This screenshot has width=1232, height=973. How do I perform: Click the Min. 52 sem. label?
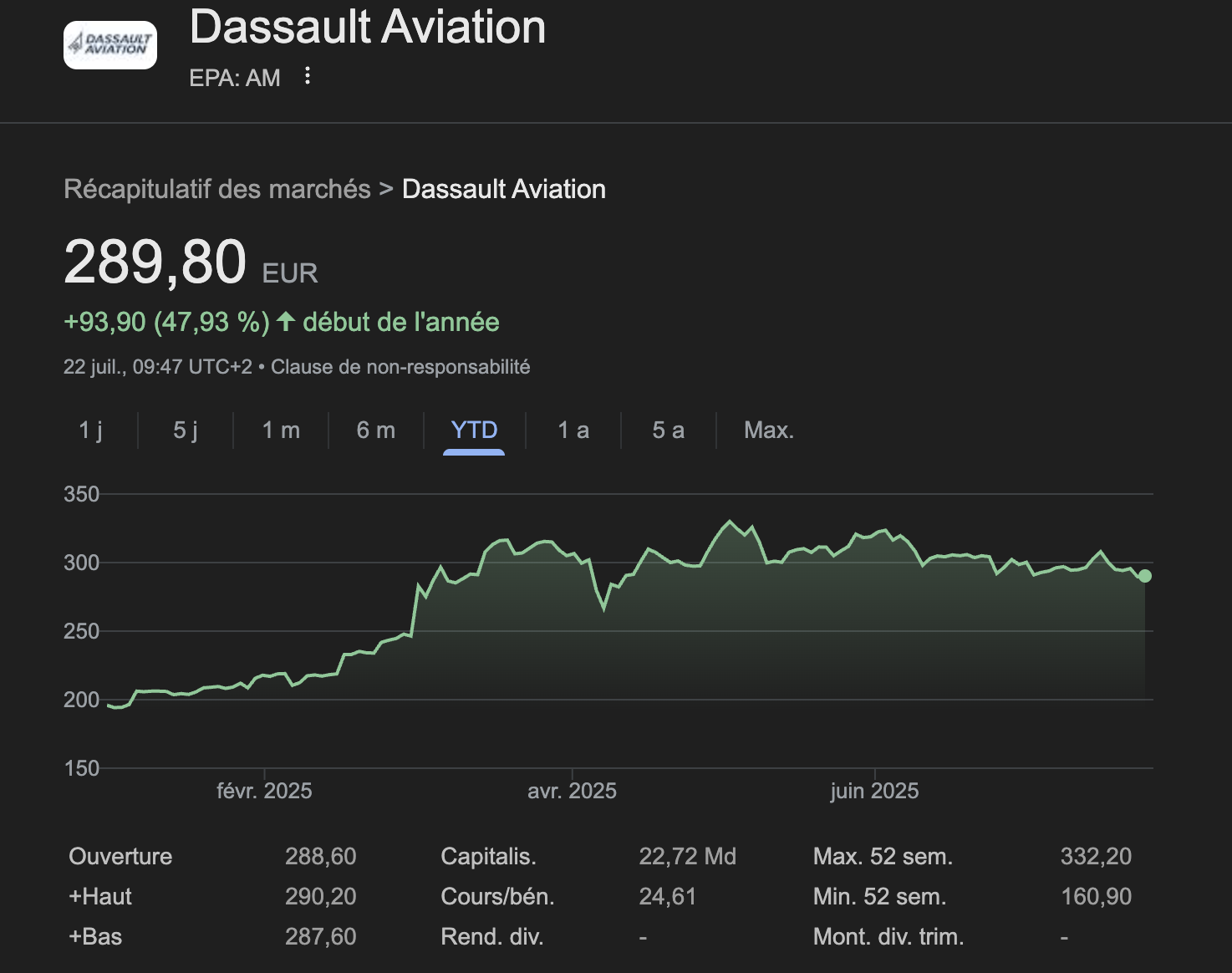point(879,896)
